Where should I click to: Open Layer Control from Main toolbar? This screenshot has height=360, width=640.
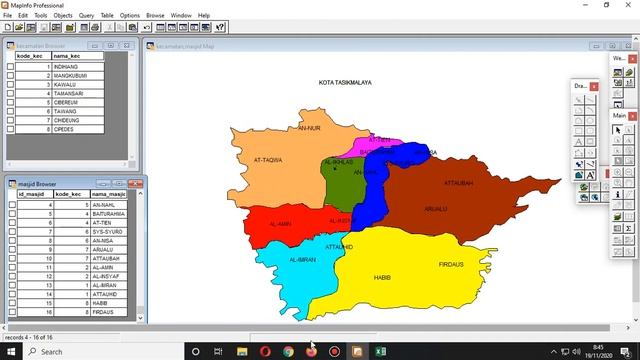(618, 217)
